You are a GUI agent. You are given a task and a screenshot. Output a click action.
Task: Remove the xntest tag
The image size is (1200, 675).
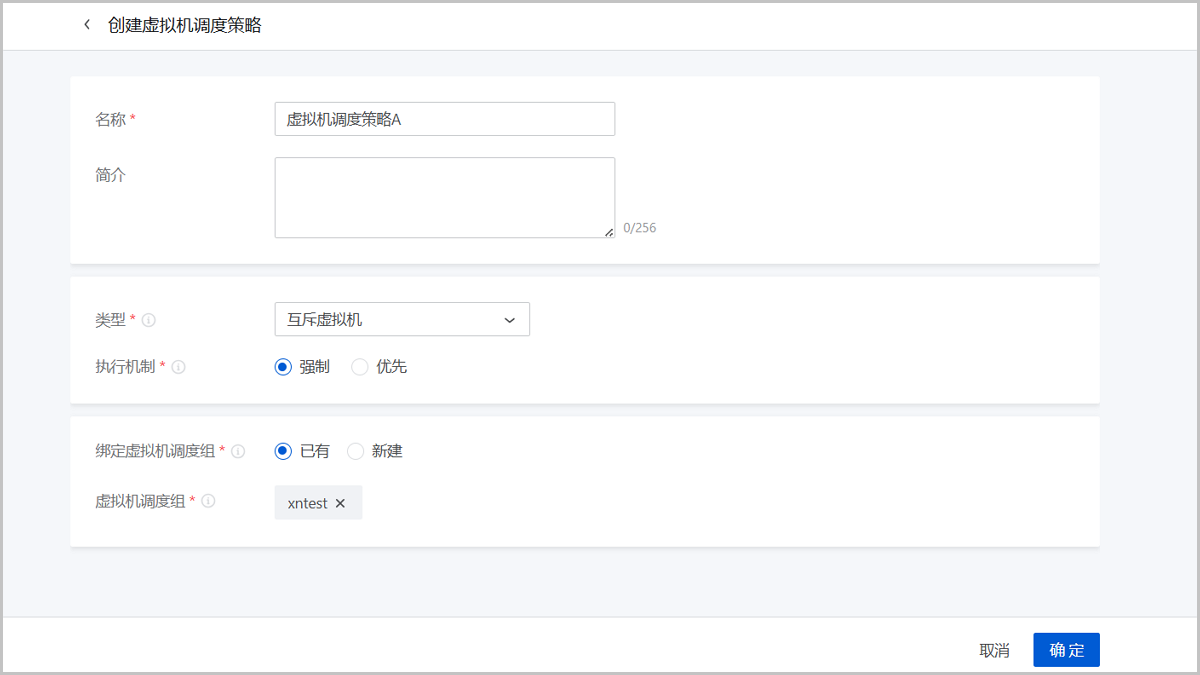pyautogui.click(x=340, y=503)
